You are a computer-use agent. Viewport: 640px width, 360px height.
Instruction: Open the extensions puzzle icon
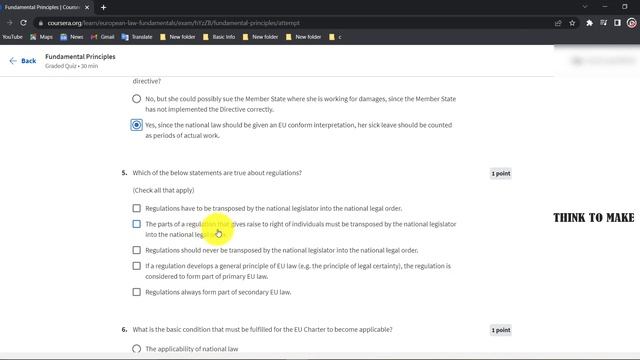(x=589, y=23)
